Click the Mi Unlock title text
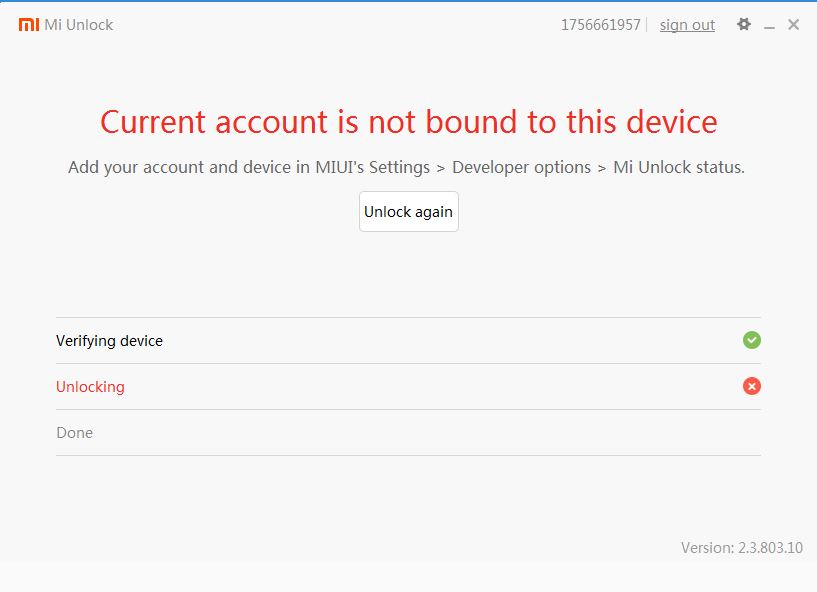The image size is (817, 592). [79, 25]
